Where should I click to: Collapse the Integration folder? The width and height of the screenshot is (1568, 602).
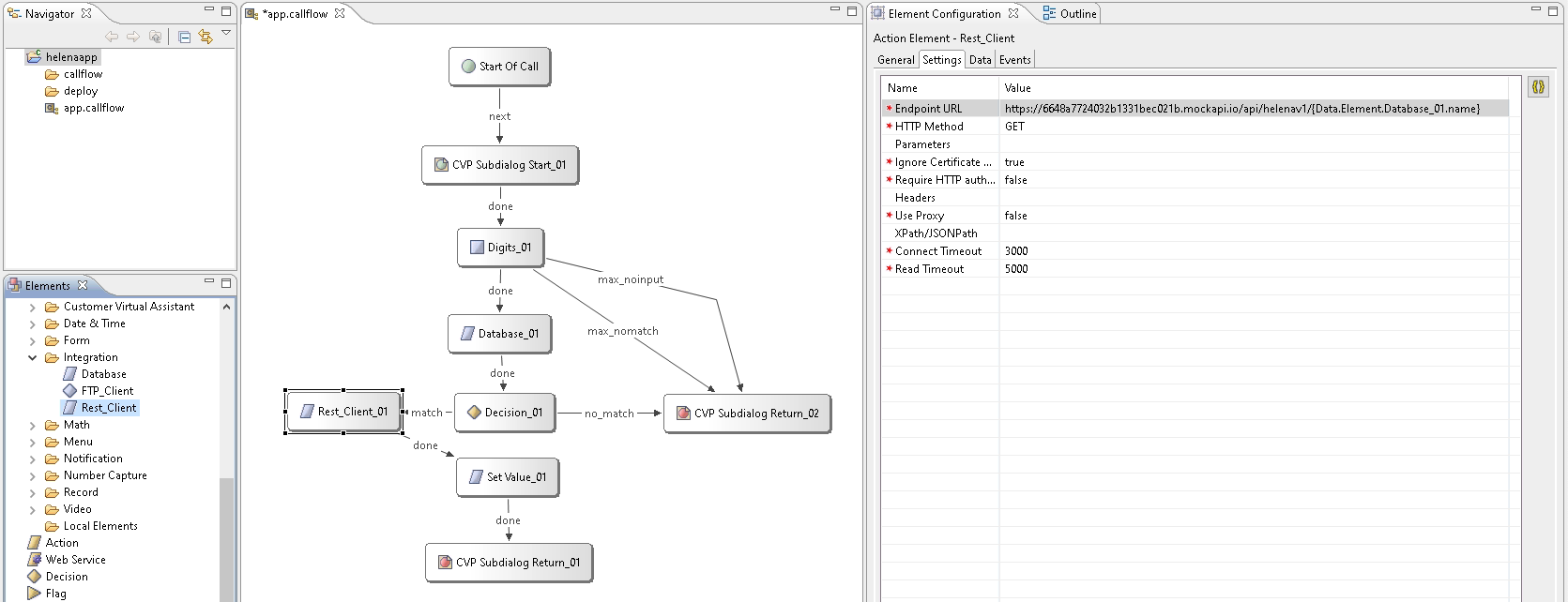[x=33, y=357]
